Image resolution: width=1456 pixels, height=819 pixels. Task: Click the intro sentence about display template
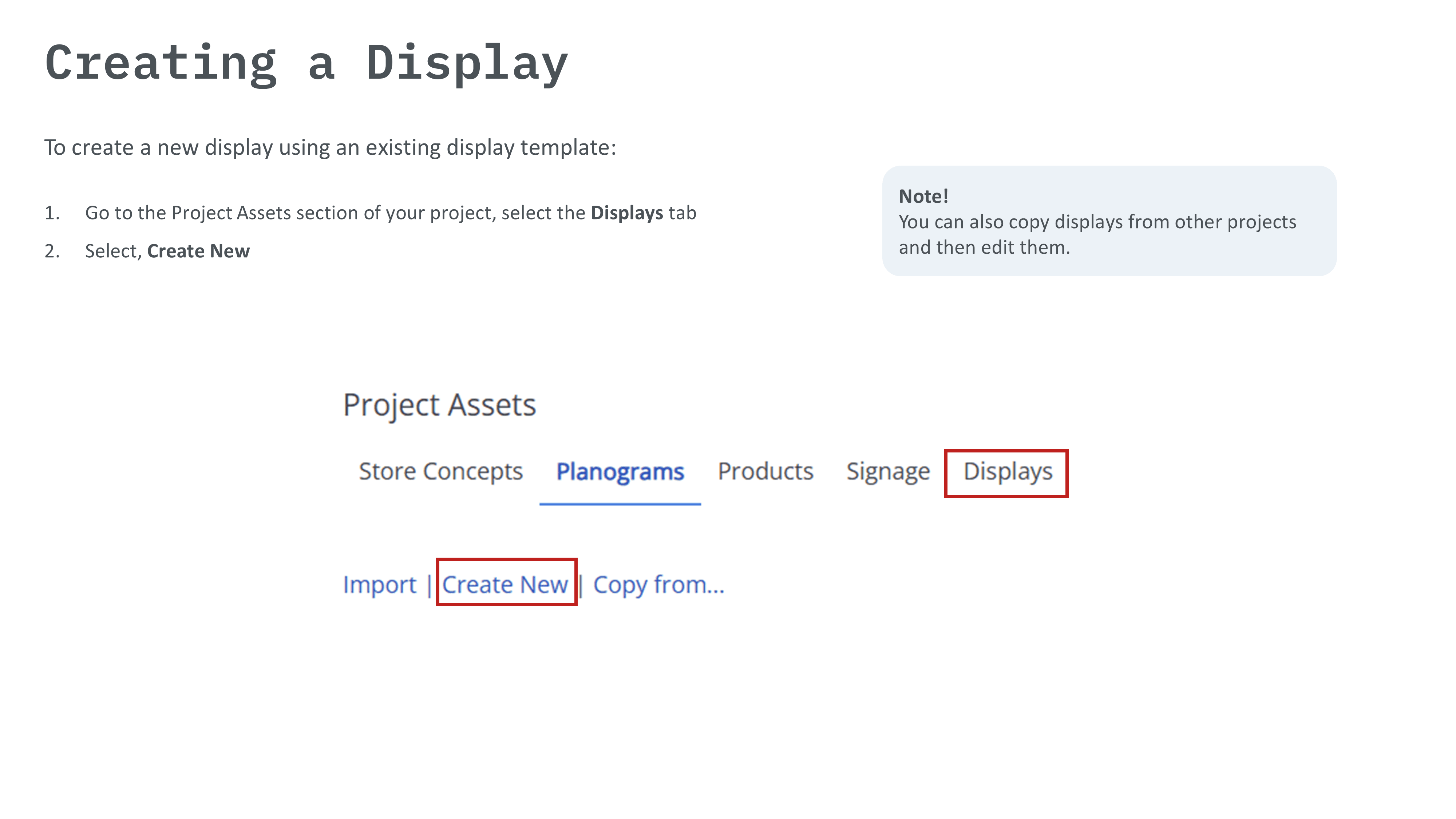[x=330, y=147]
